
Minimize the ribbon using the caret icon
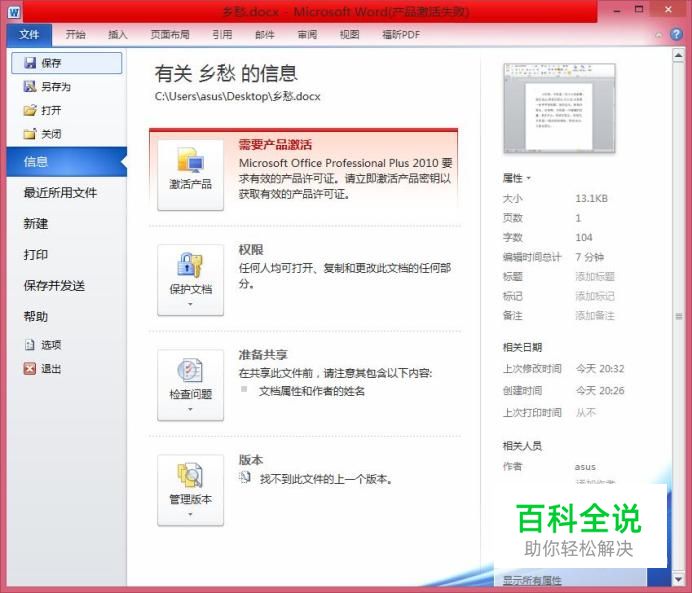pyautogui.click(x=658, y=35)
